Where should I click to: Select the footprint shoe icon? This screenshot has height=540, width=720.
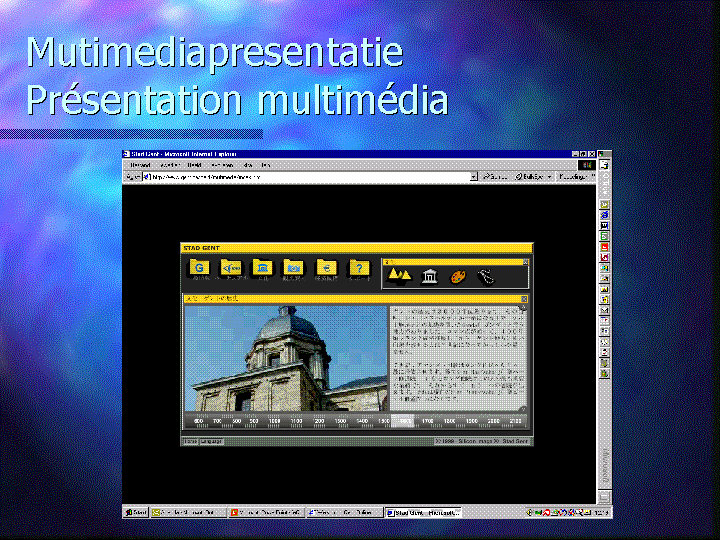click(487, 277)
